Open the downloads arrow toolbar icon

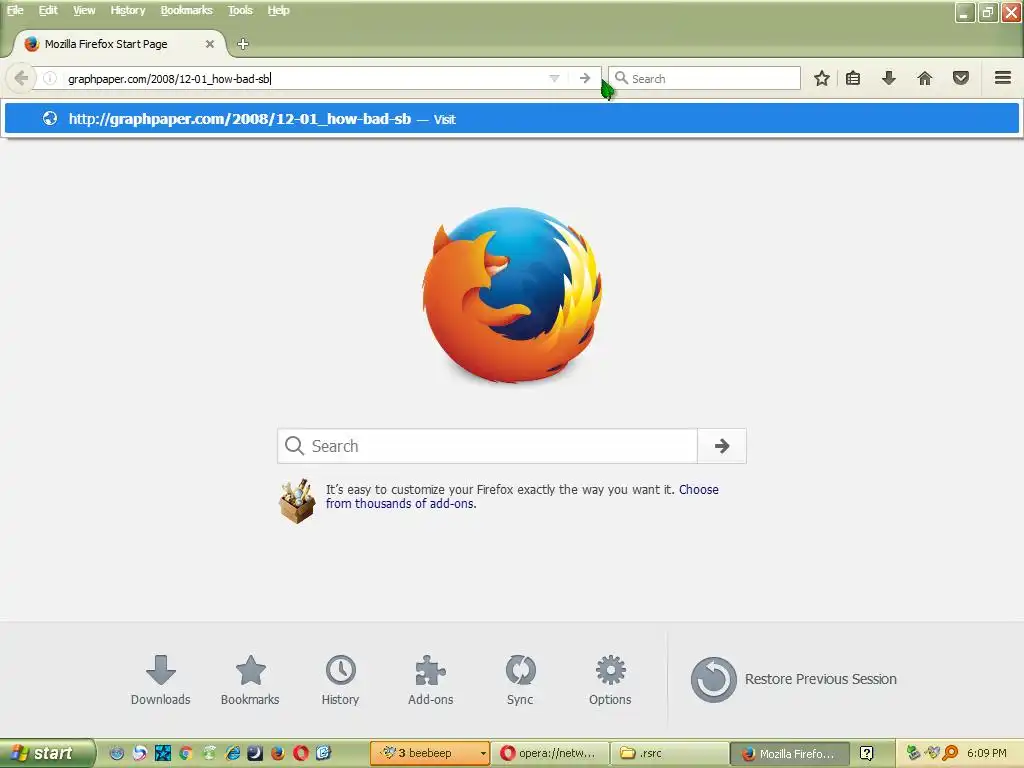[x=888, y=78]
